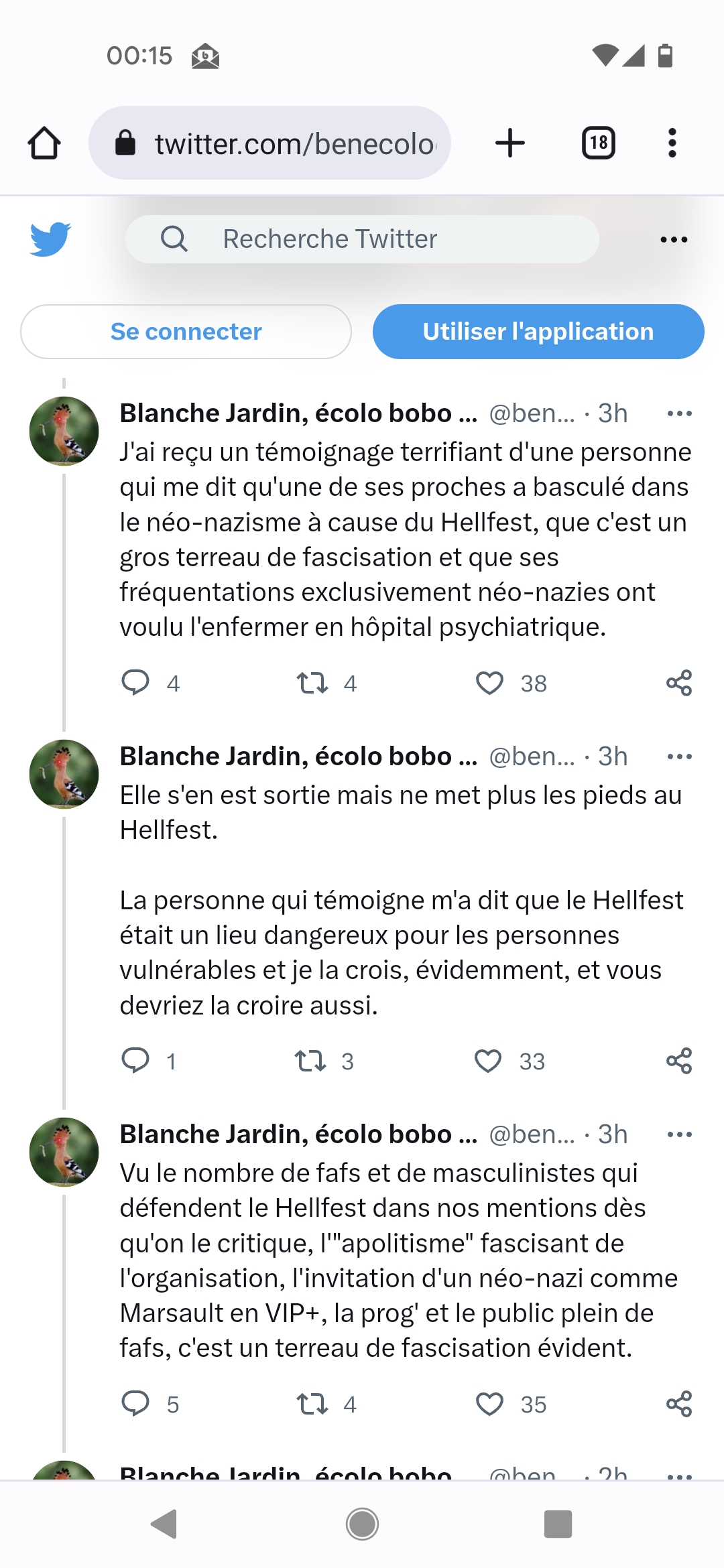Like the tweet with 33 likes
Screen dimensions: 724x1568
[x=488, y=1061]
